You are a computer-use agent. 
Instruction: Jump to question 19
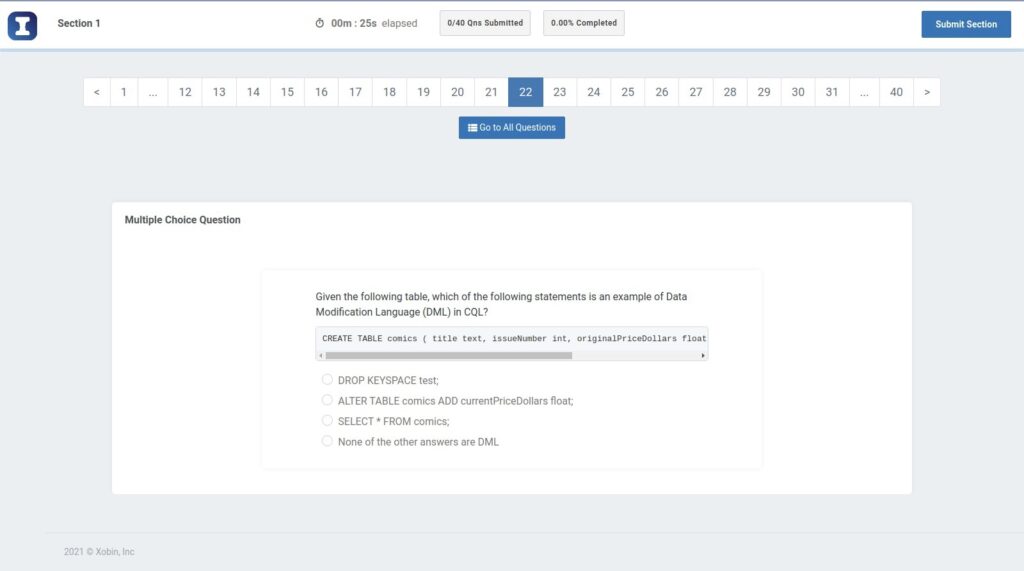[423, 92]
